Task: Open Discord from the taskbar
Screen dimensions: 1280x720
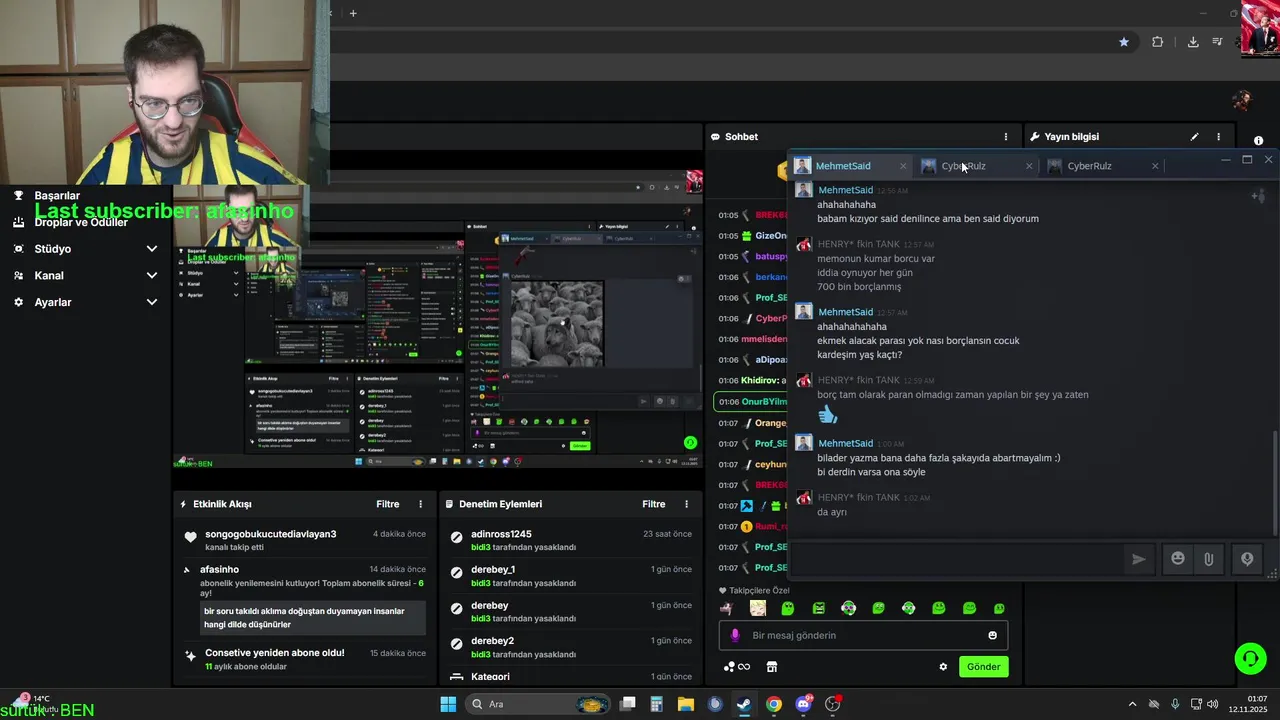Action: click(x=803, y=704)
